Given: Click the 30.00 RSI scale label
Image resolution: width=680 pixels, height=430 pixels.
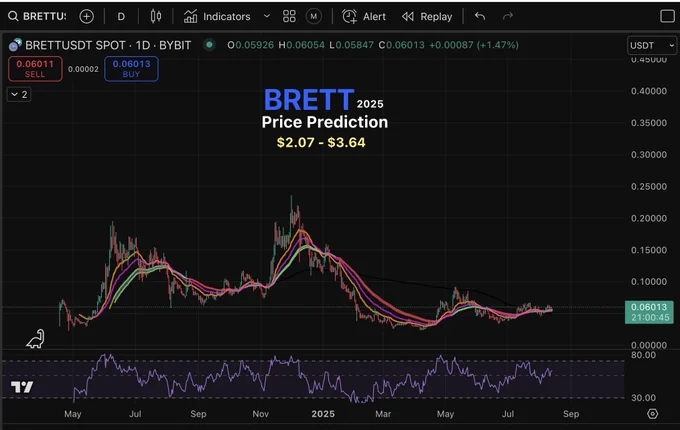Looking at the screenshot, I should [643, 397].
